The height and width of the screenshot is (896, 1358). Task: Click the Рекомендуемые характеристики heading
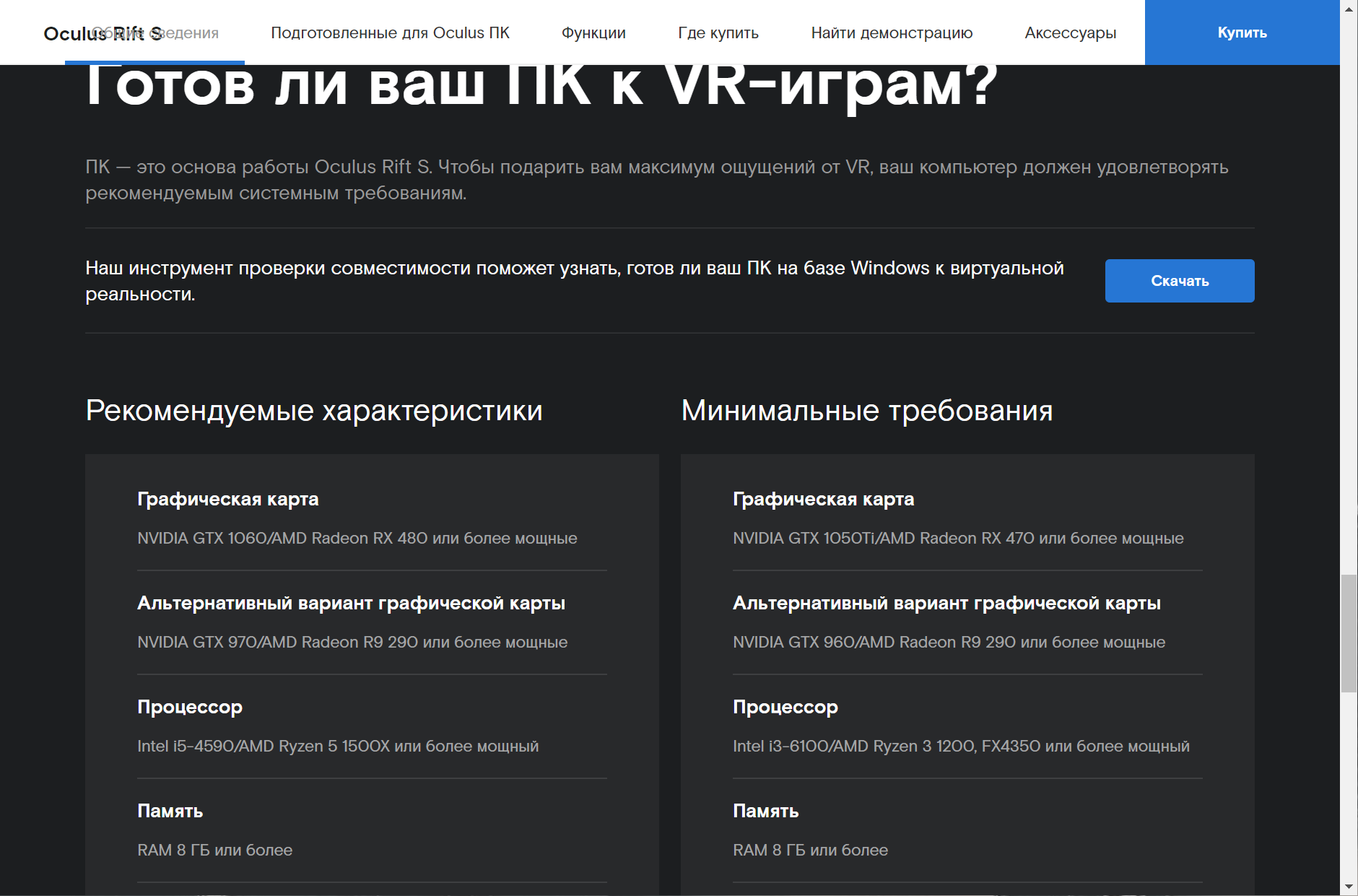(314, 410)
